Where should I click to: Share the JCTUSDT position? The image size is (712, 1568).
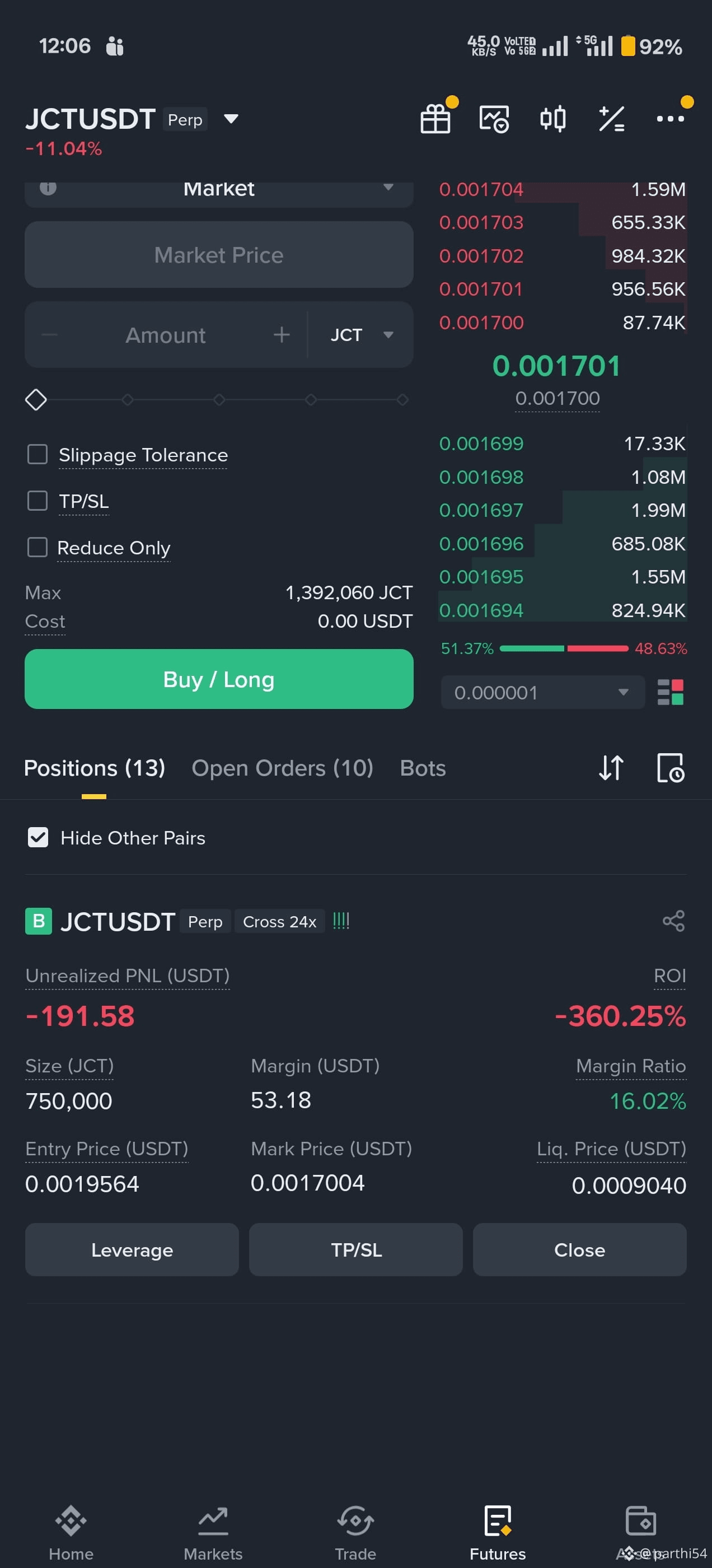click(x=674, y=921)
